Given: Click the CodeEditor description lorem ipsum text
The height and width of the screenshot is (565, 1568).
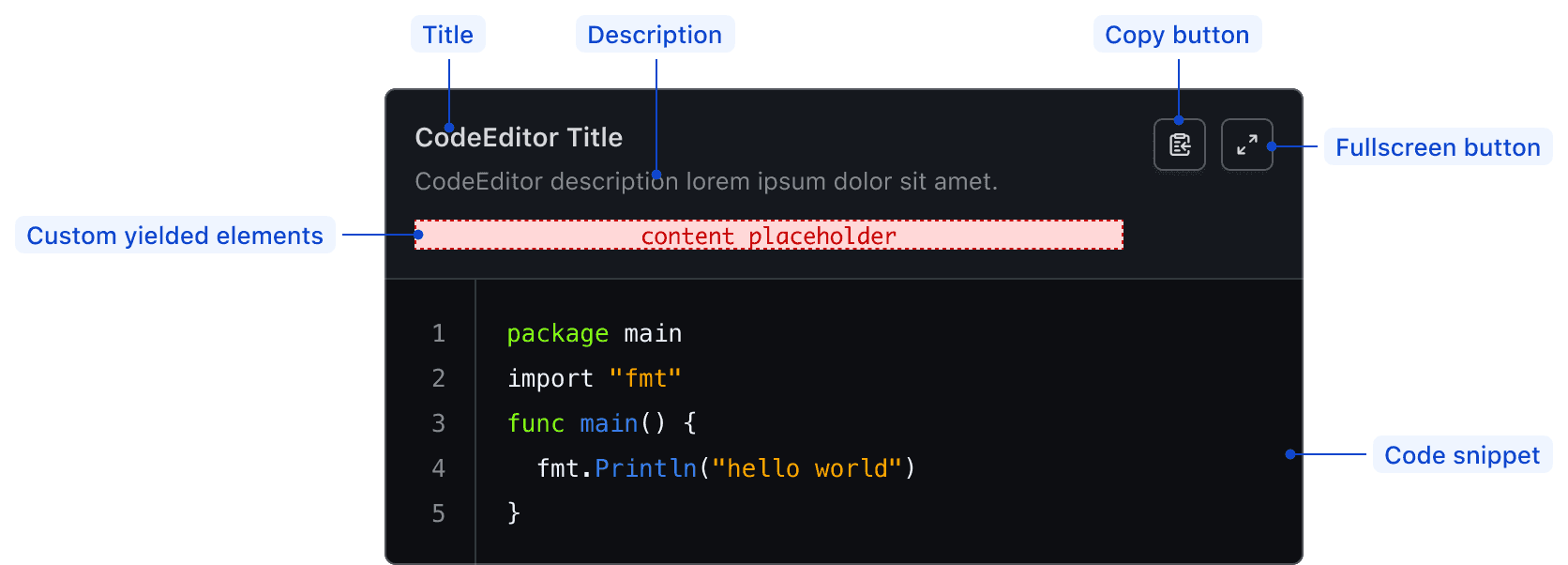Looking at the screenshot, I should (x=706, y=181).
